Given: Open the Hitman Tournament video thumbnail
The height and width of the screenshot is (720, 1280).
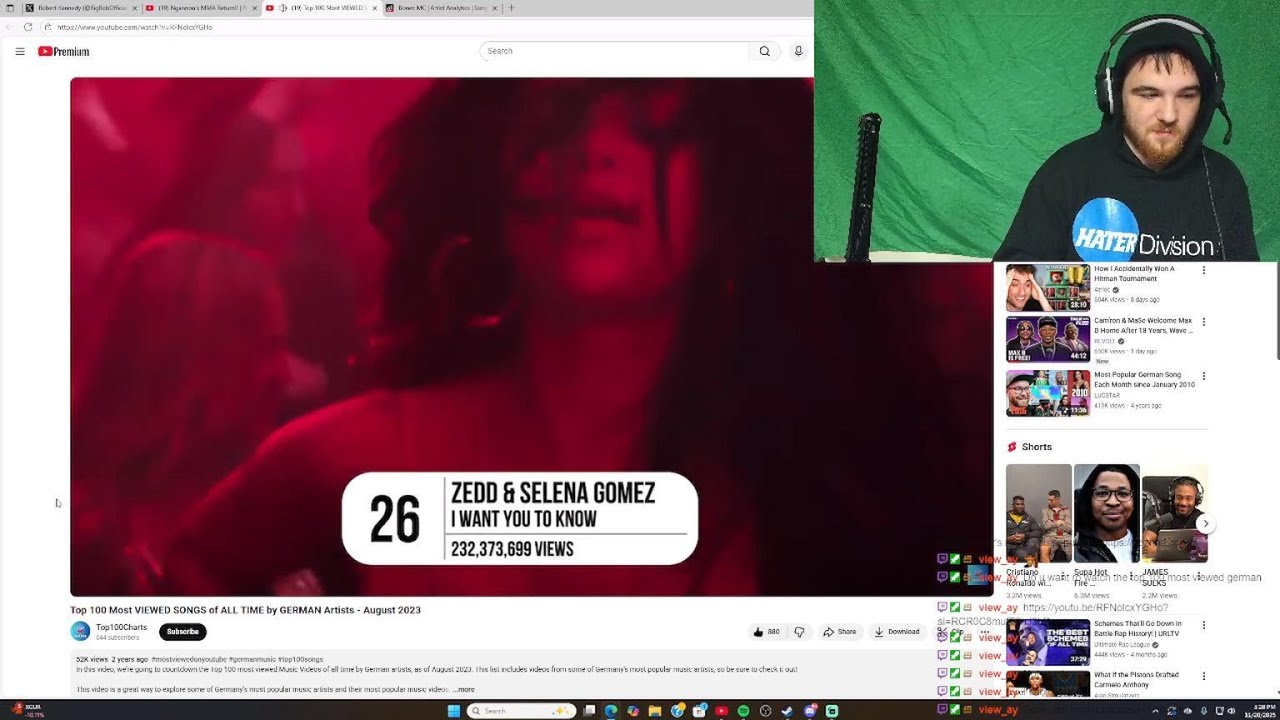Looking at the screenshot, I should tap(1048, 288).
